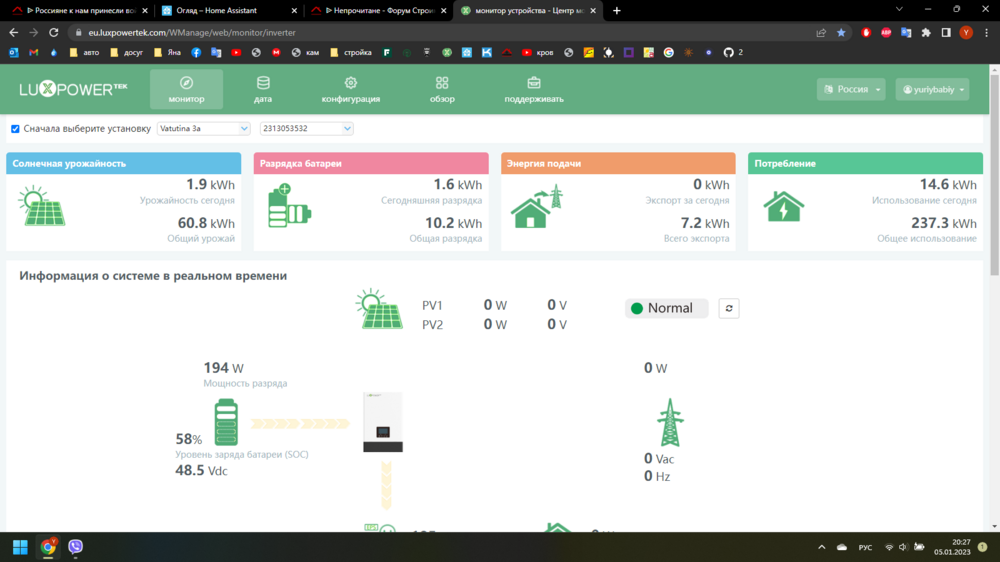Click the РУС language indicator in tray
1000x562 pixels.
point(865,547)
